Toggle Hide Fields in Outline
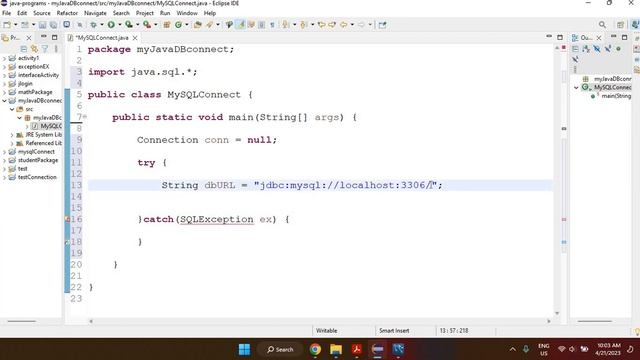Screen dimensions: 640x360 [597, 49]
